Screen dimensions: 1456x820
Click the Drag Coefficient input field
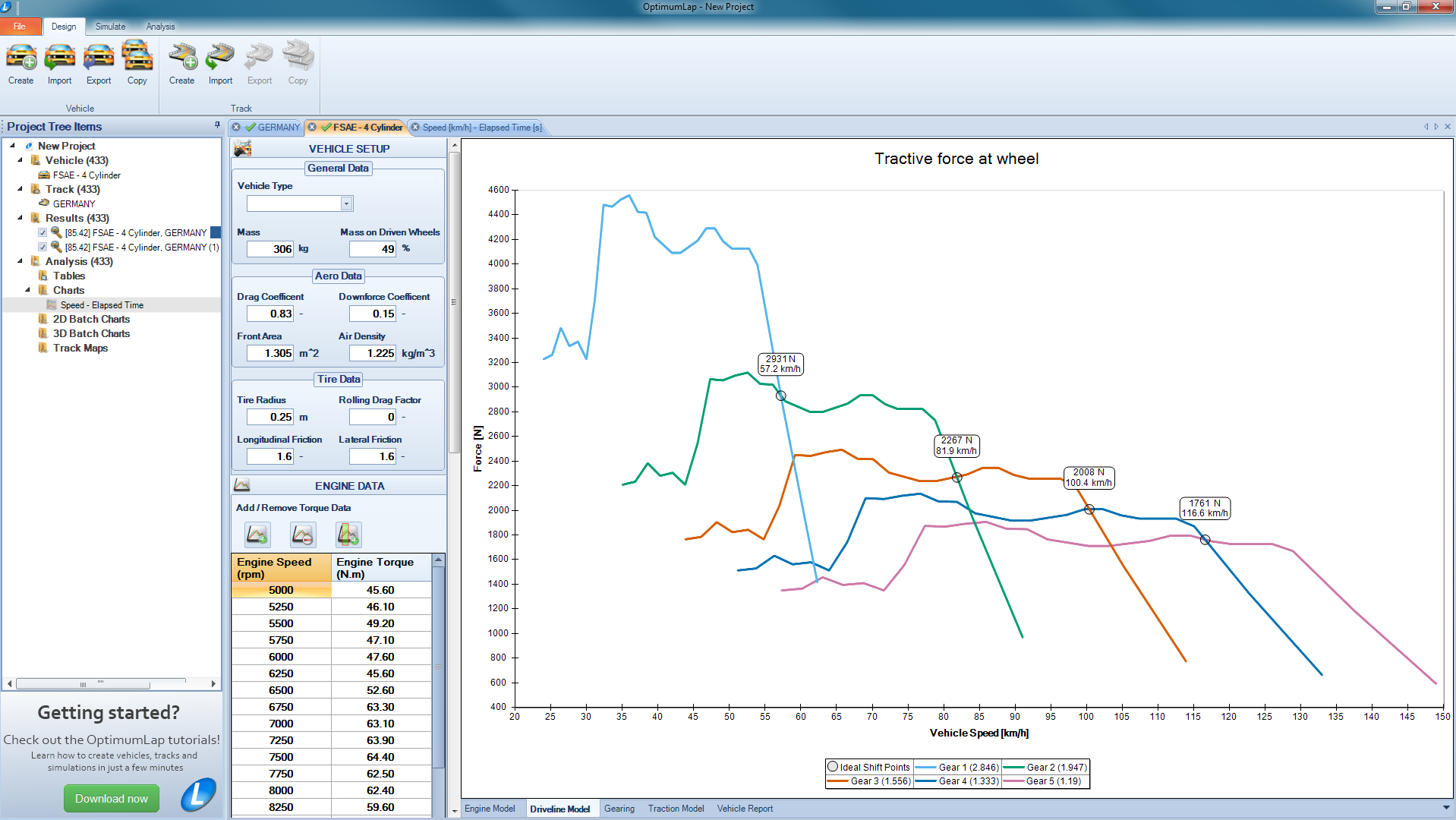click(270, 314)
